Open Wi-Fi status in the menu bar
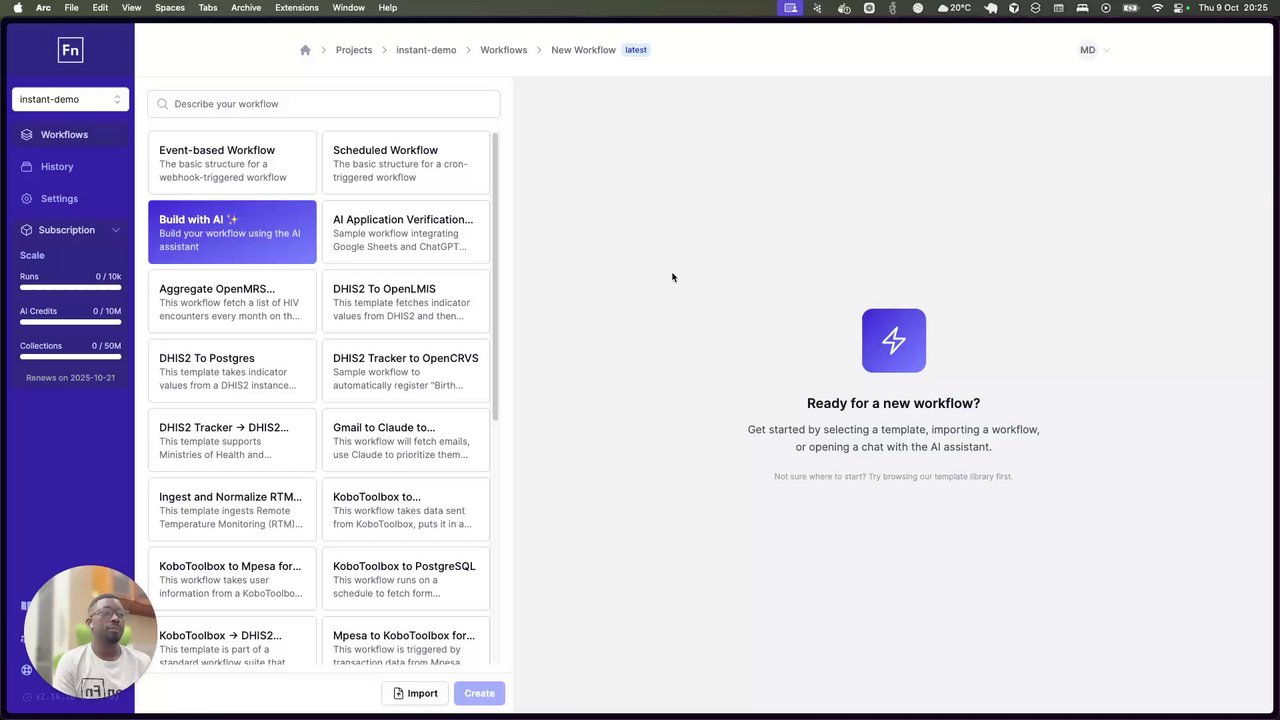Screen dimensions: 1280x720 [1157, 8]
